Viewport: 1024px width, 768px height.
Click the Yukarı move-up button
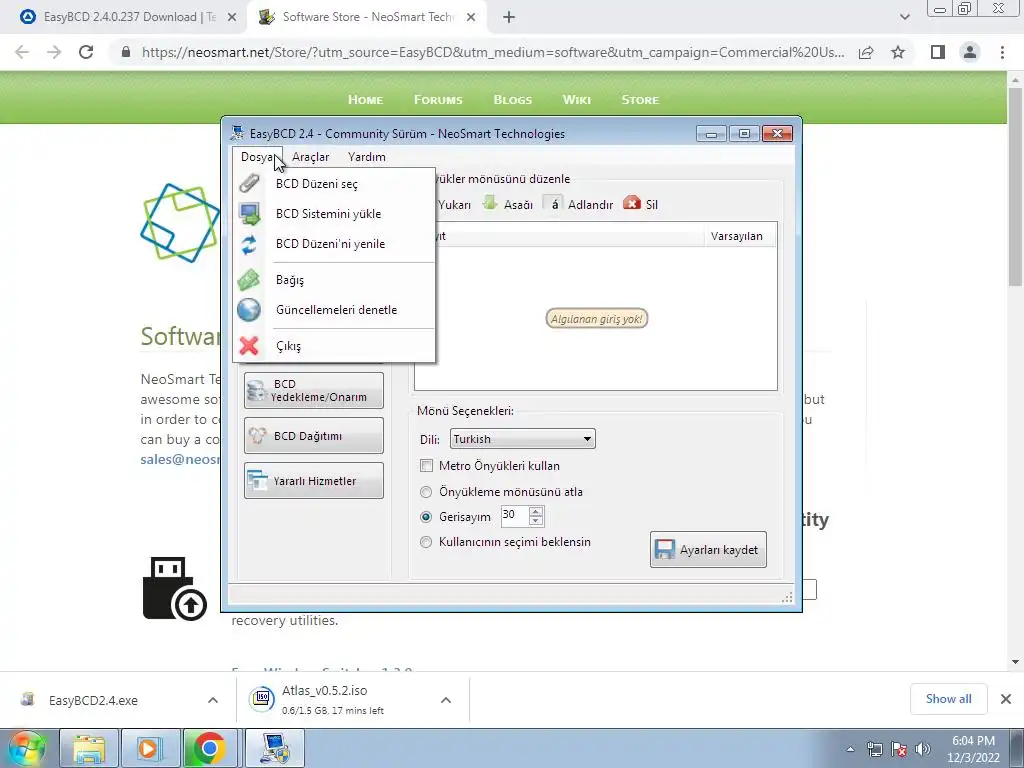[453, 204]
